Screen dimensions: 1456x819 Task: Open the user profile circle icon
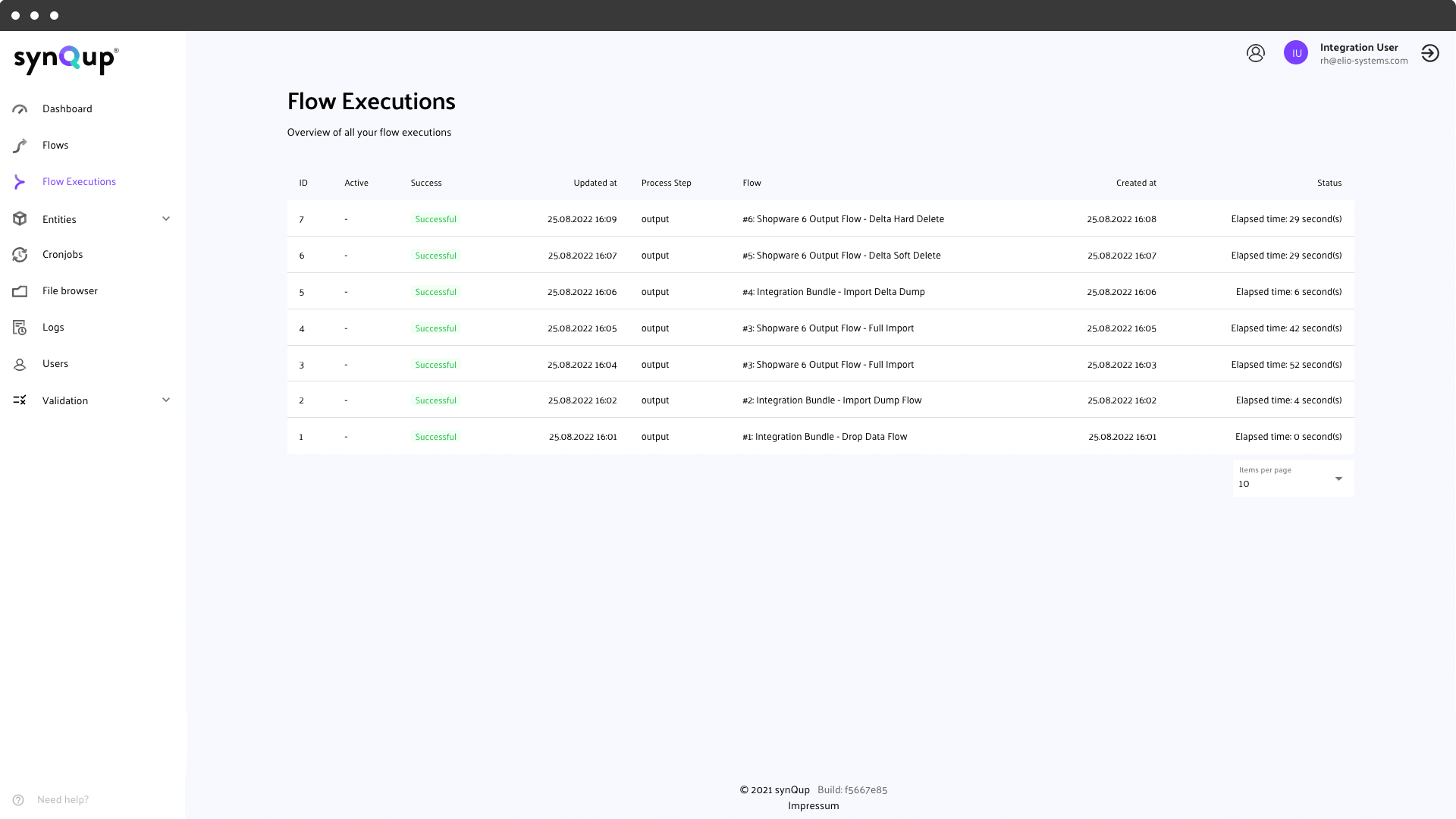[x=1256, y=53]
